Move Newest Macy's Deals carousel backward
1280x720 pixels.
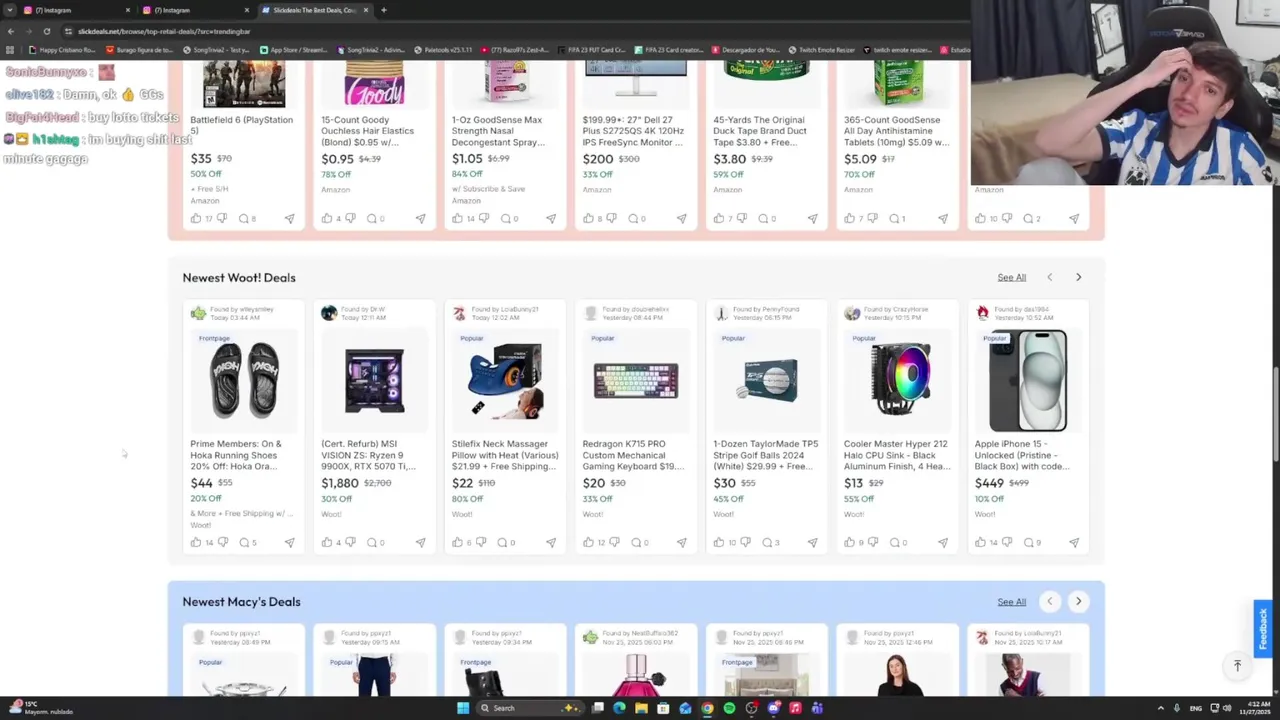pyautogui.click(x=1049, y=601)
